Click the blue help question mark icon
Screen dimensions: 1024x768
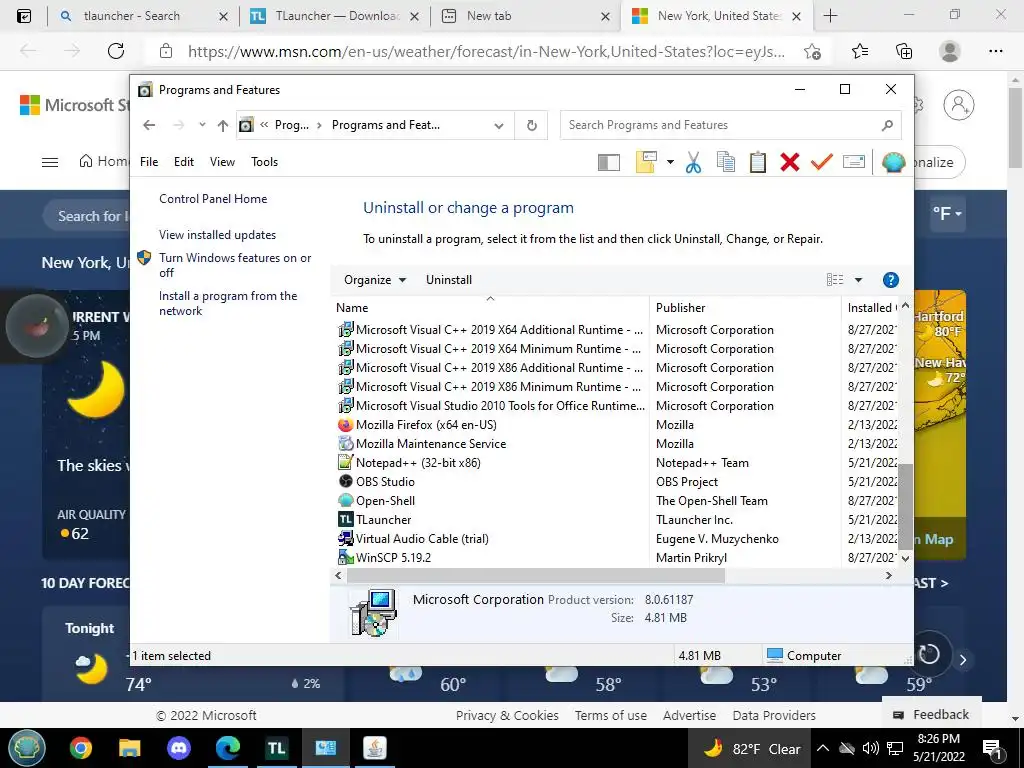(x=890, y=280)
